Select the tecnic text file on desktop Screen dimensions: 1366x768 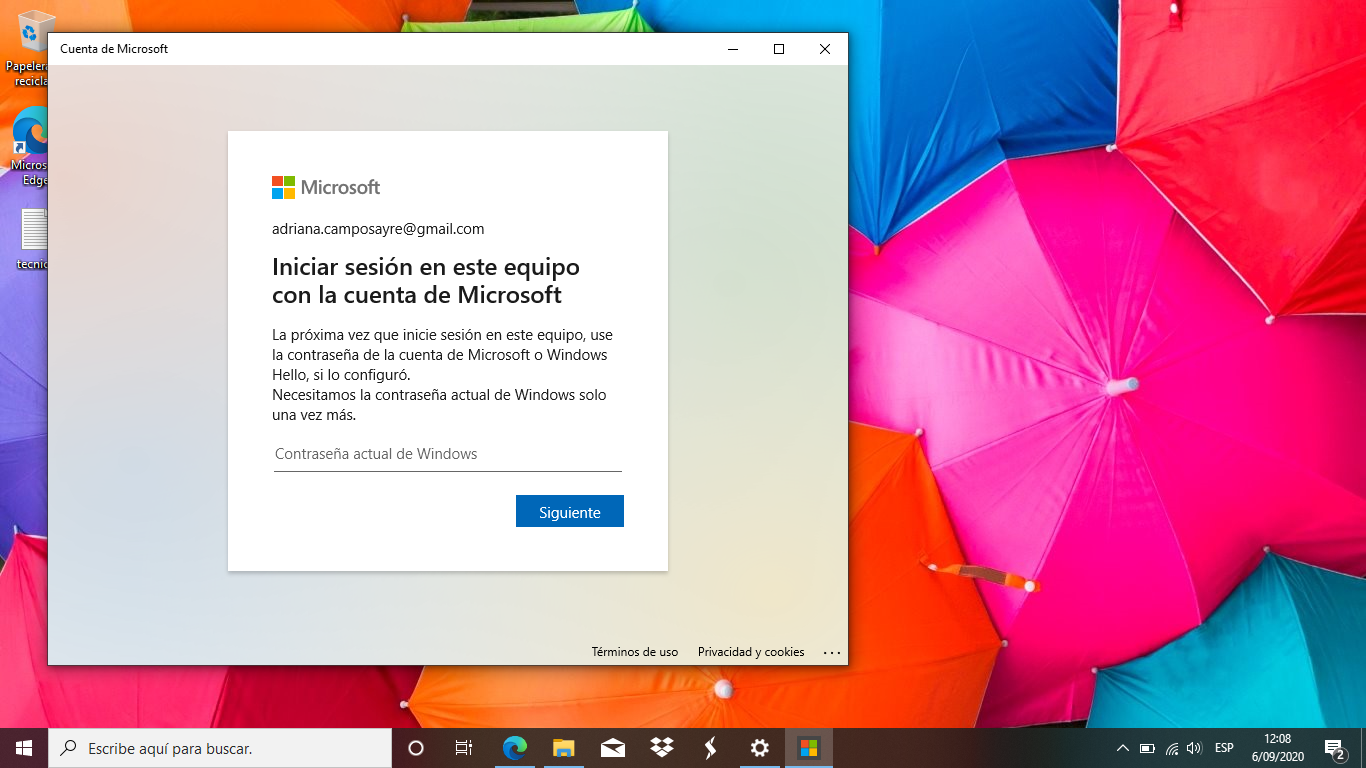32,240
